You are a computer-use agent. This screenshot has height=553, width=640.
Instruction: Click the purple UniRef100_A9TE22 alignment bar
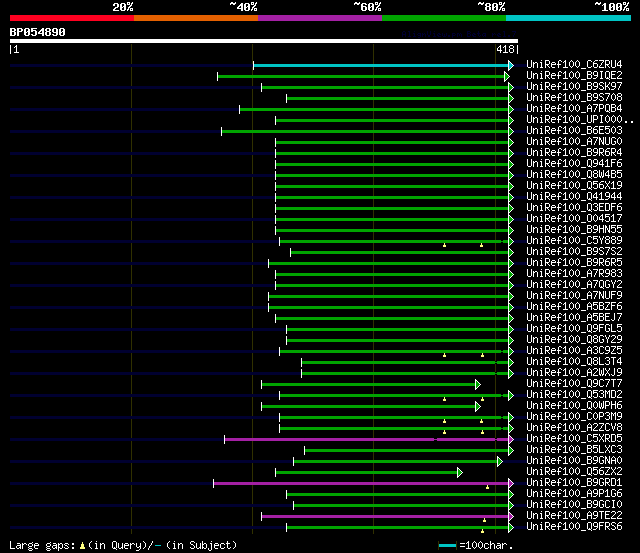click(x=385, y=517)
